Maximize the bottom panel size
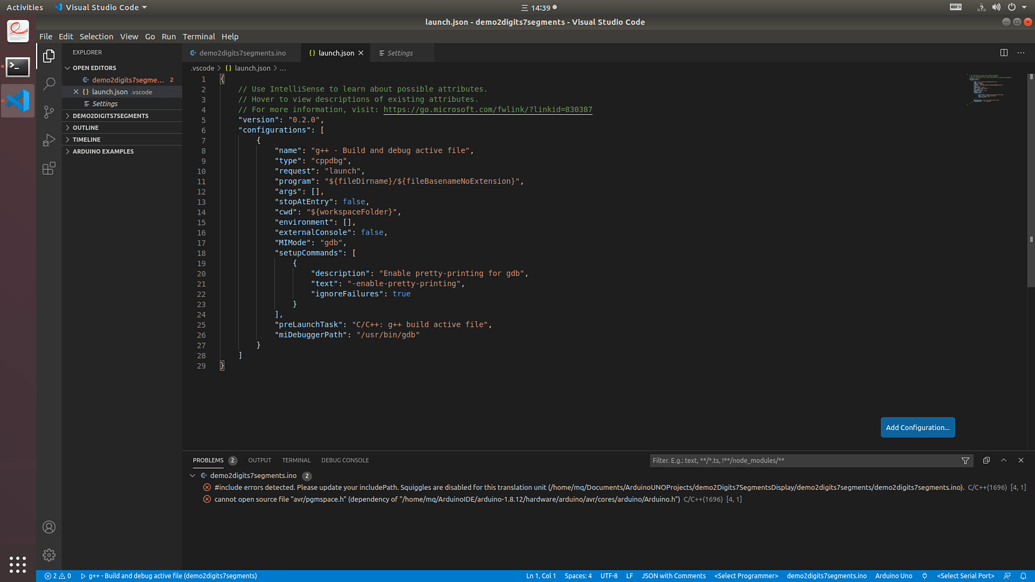 tap(1004, 460)
